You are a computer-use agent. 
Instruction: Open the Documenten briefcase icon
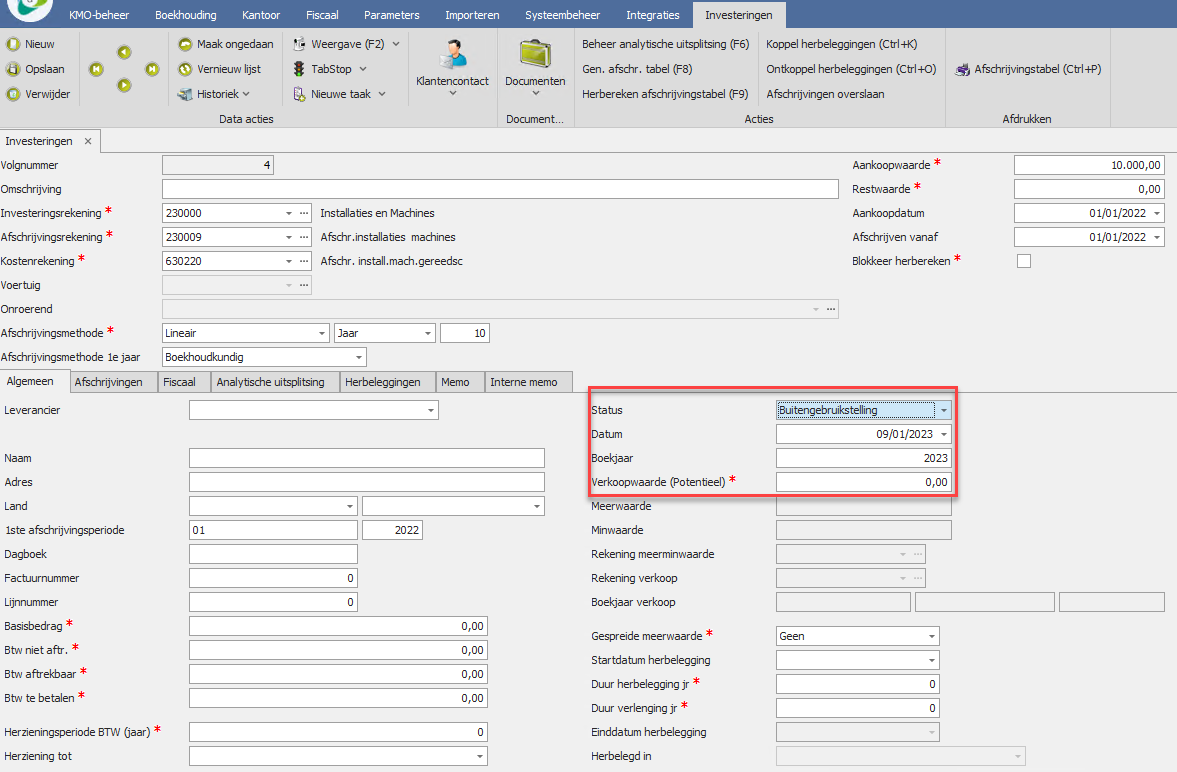[535, 55]
